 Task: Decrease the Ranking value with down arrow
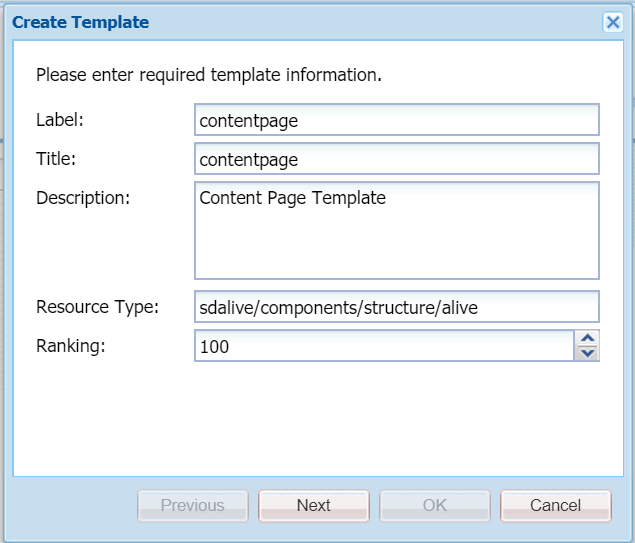click(x=588, y=353)
